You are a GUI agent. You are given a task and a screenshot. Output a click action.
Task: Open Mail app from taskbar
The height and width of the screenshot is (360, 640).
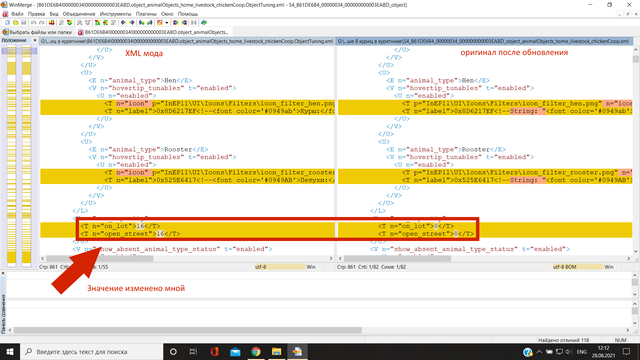[x=235, y=351]
